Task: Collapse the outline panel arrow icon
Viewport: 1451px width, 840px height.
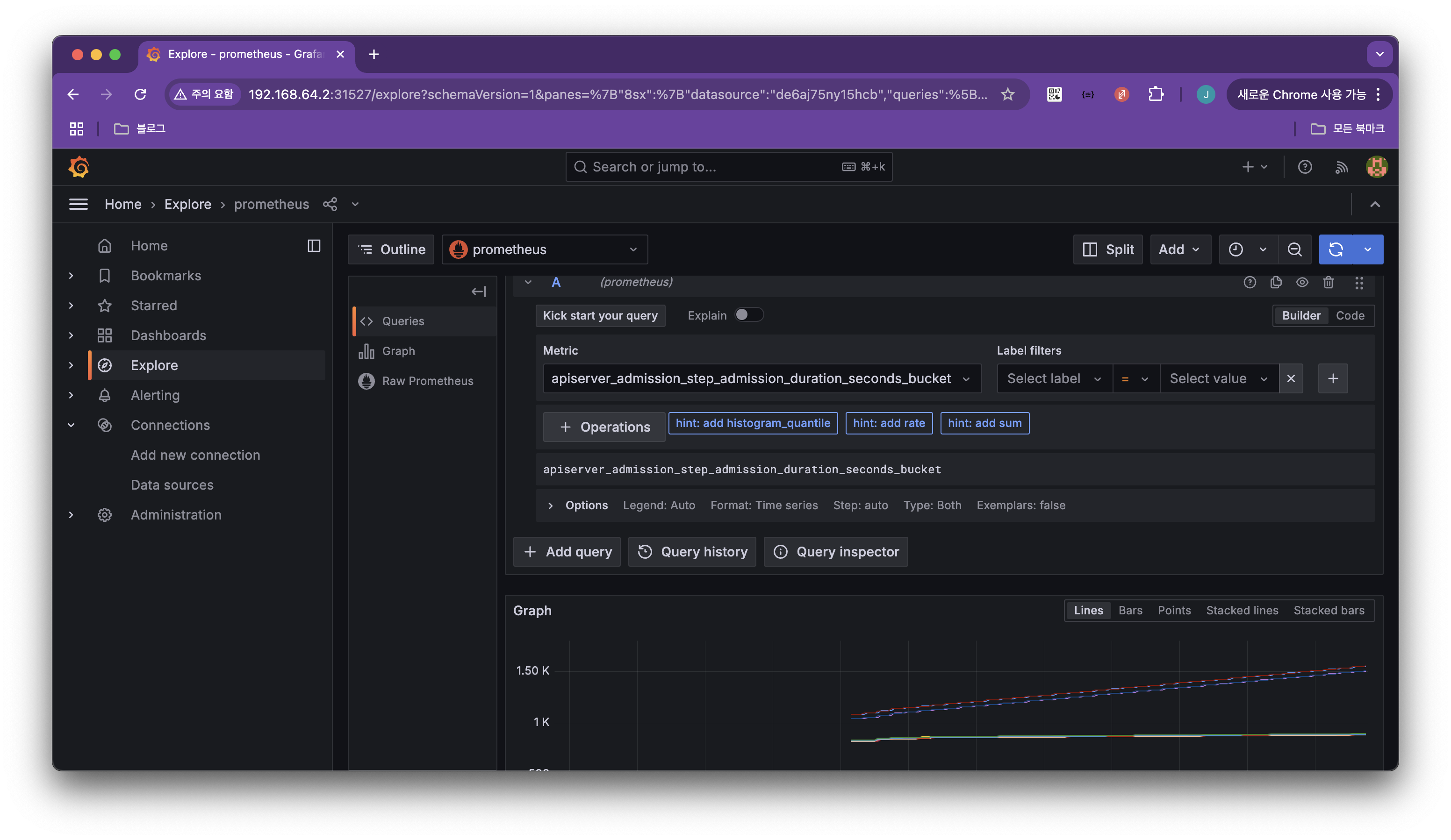Action: [479, 291]
